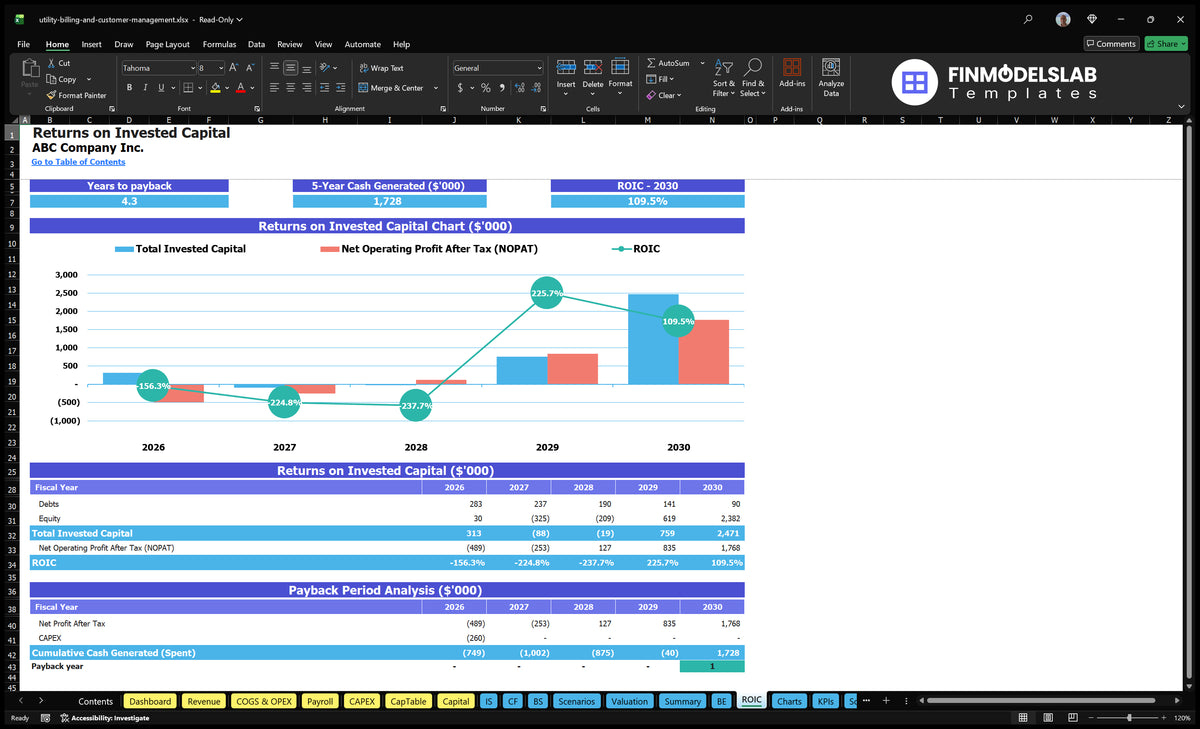The width and height of the screenshot is (1200, 729).
Task: Open the Valuation sheet tab
Action: point(629,701)
